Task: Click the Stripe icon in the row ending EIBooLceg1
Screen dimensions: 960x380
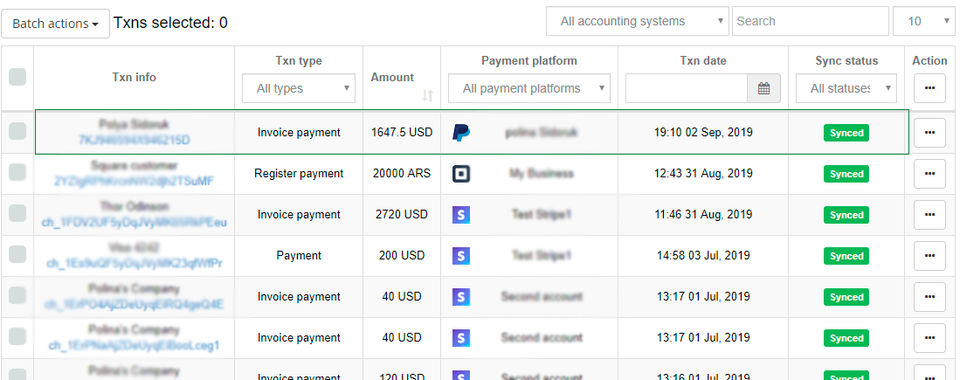Action: pyautogui.click(x=461, y=338)
